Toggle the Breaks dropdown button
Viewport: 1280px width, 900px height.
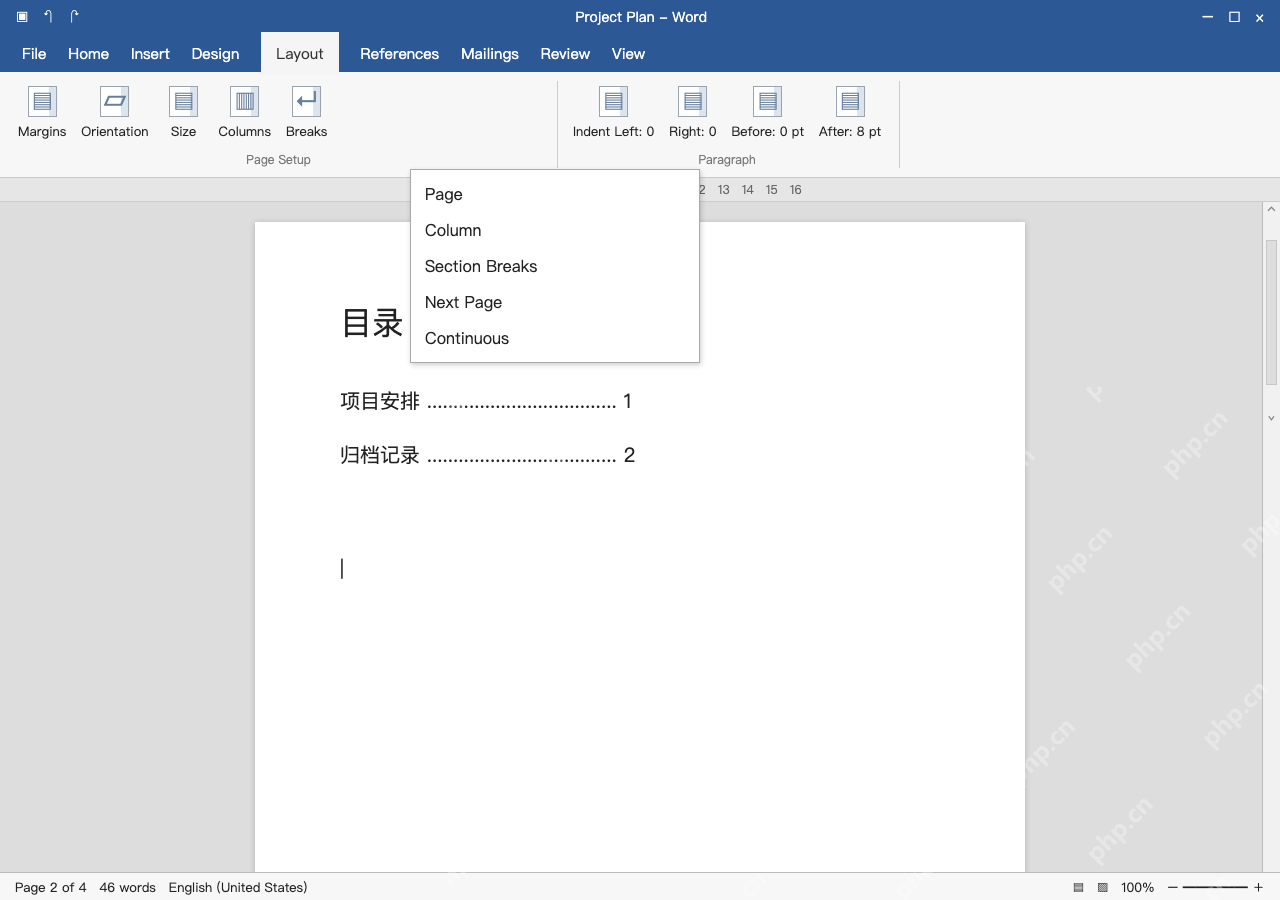[x=306, y=112]
